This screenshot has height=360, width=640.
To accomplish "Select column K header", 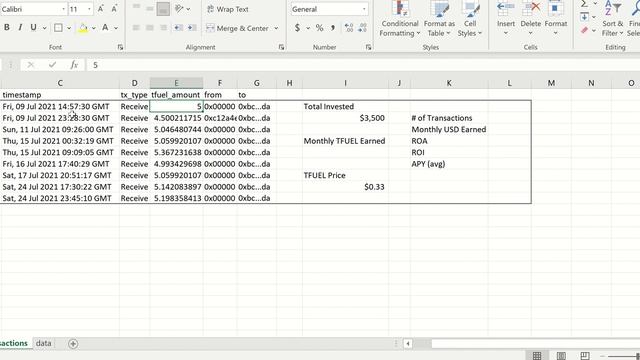I will click(x=449, y=83).
